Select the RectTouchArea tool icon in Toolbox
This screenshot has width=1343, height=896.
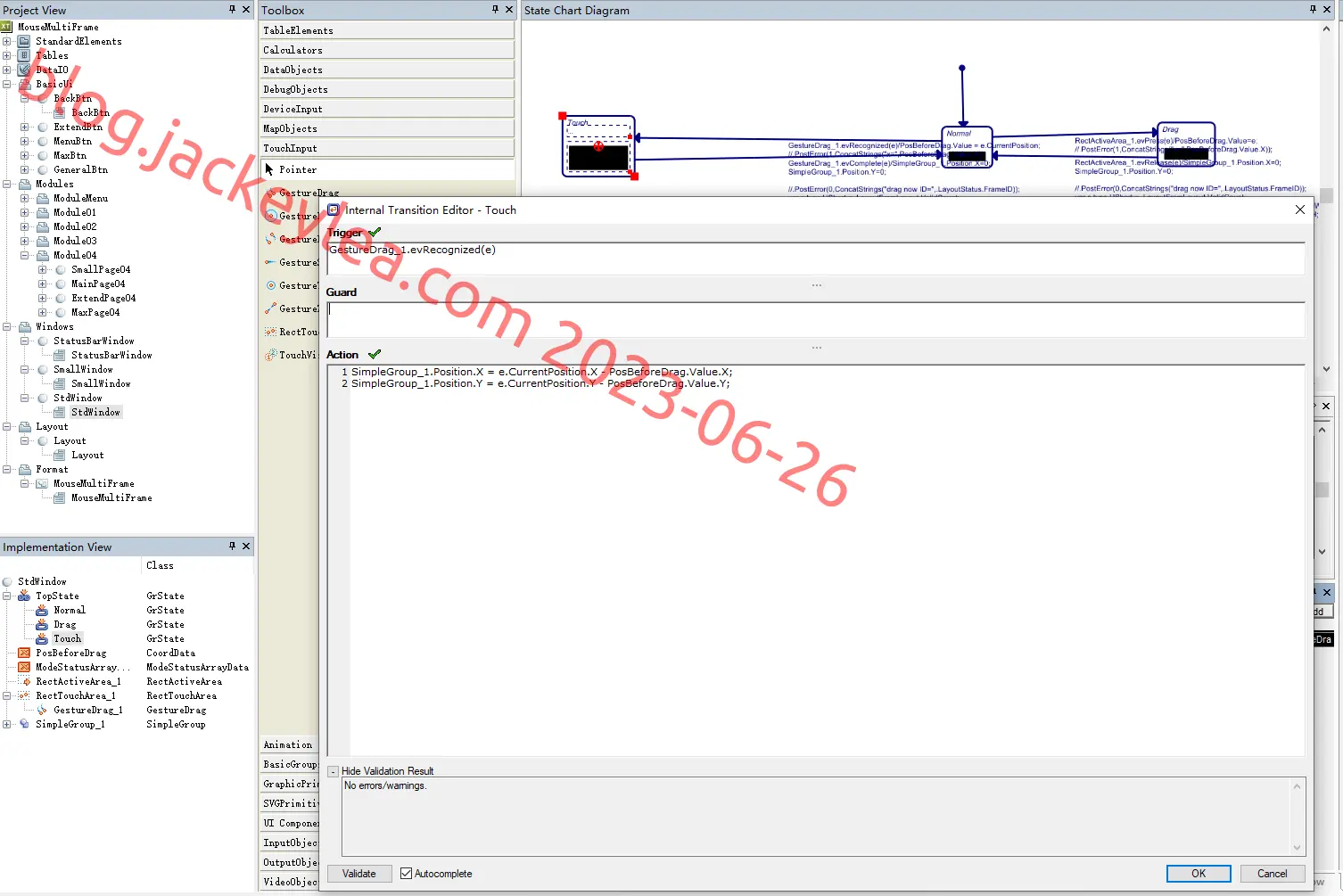(270, 332)
